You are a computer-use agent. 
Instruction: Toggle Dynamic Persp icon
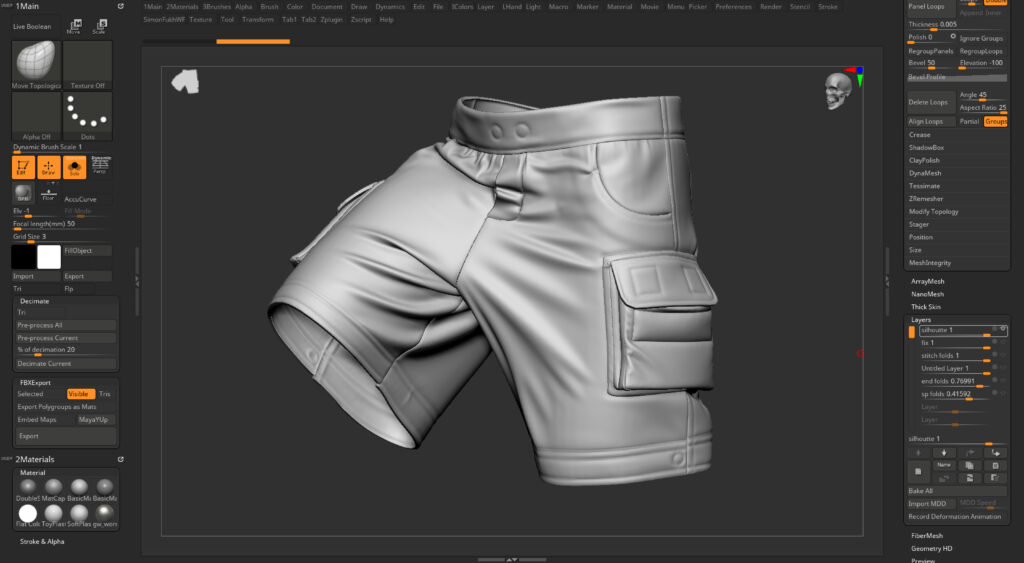(101, 165)
